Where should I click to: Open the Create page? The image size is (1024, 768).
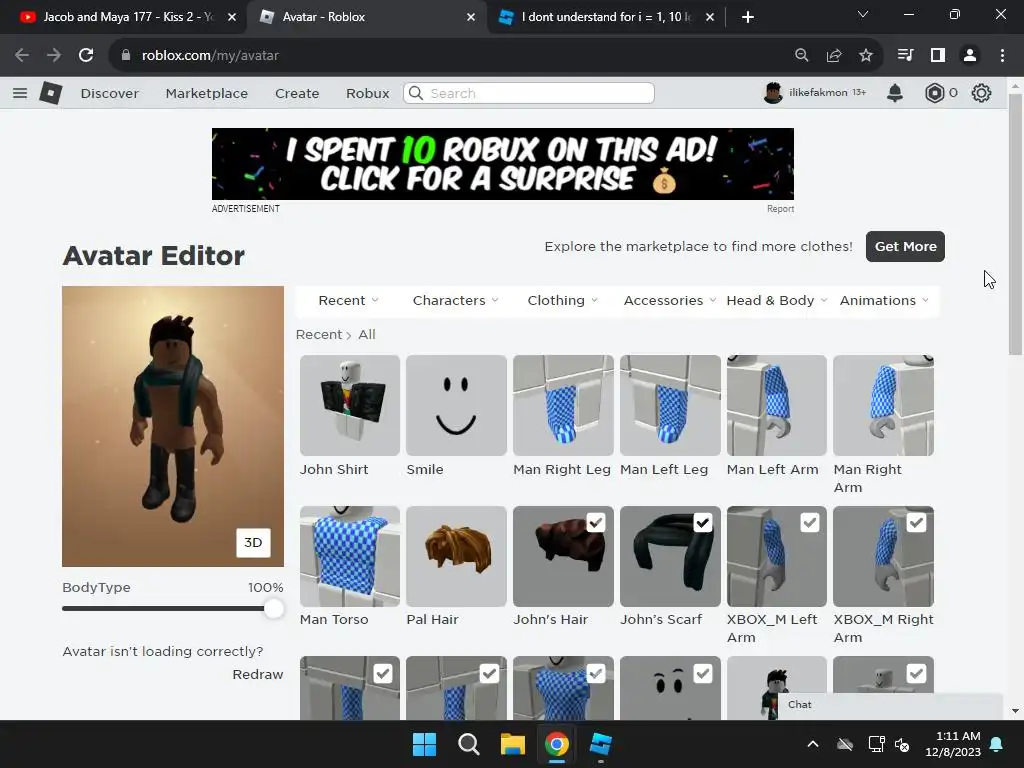pos(297,93)
